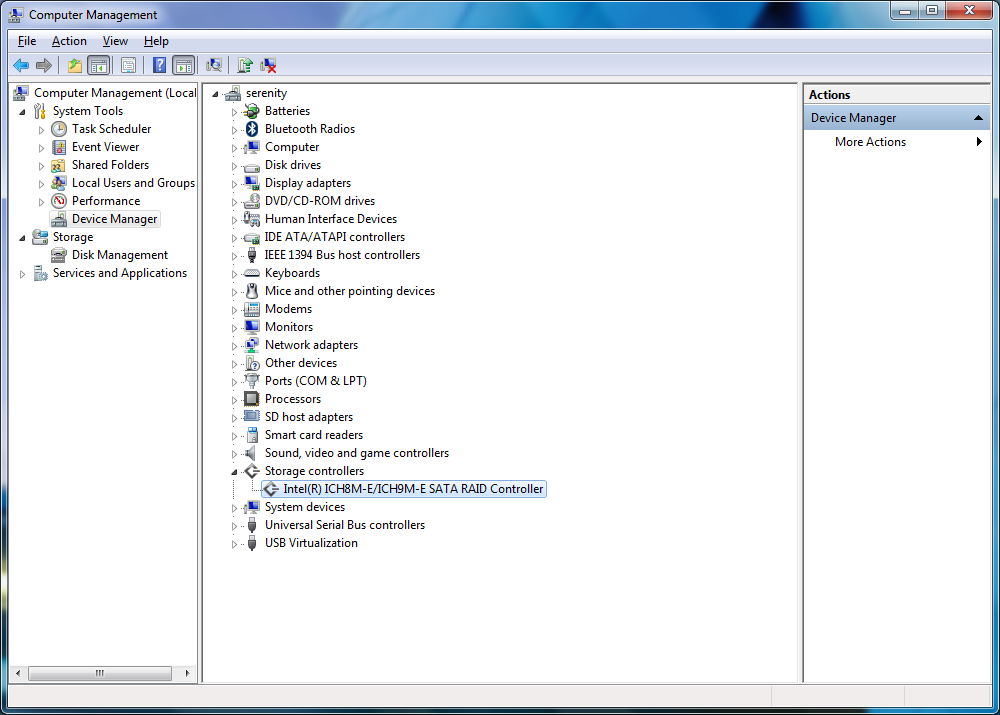Click the console tree horizontal scrollbar thumb
This screenshot has height=715, width=1000.
click(x=100, y=674)
